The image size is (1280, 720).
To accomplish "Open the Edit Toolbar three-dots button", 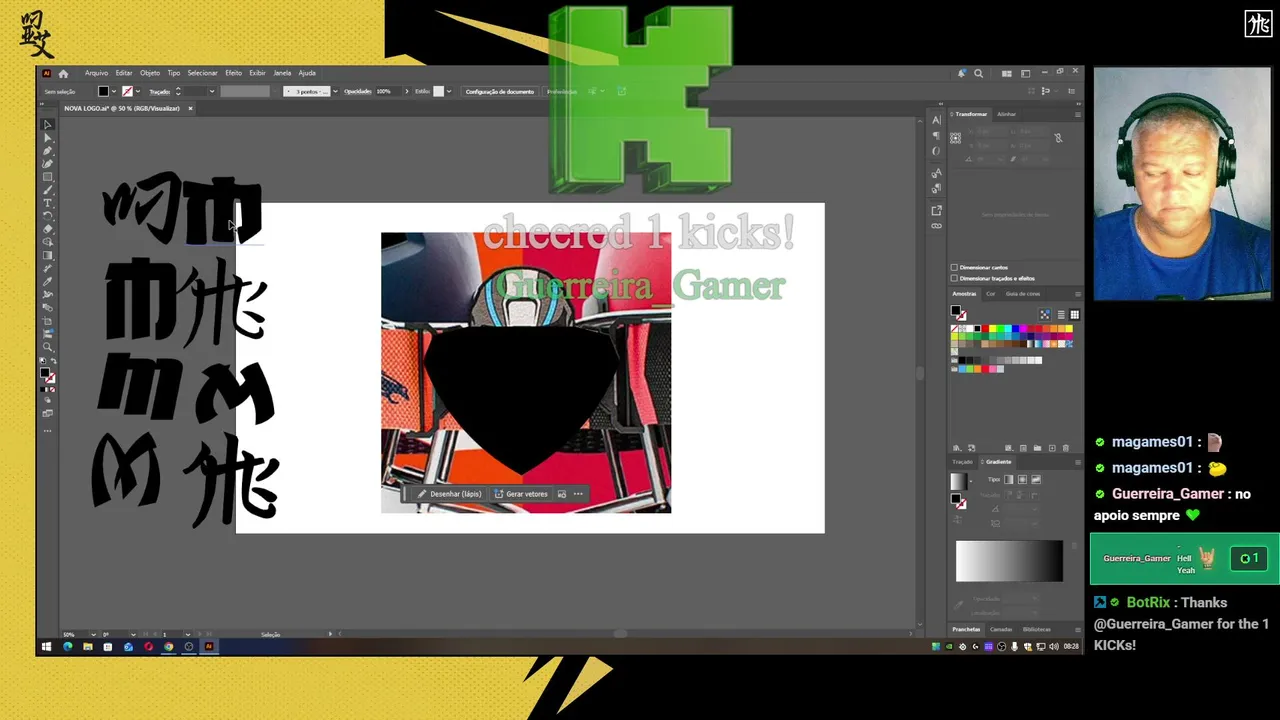I will [47, 431].
